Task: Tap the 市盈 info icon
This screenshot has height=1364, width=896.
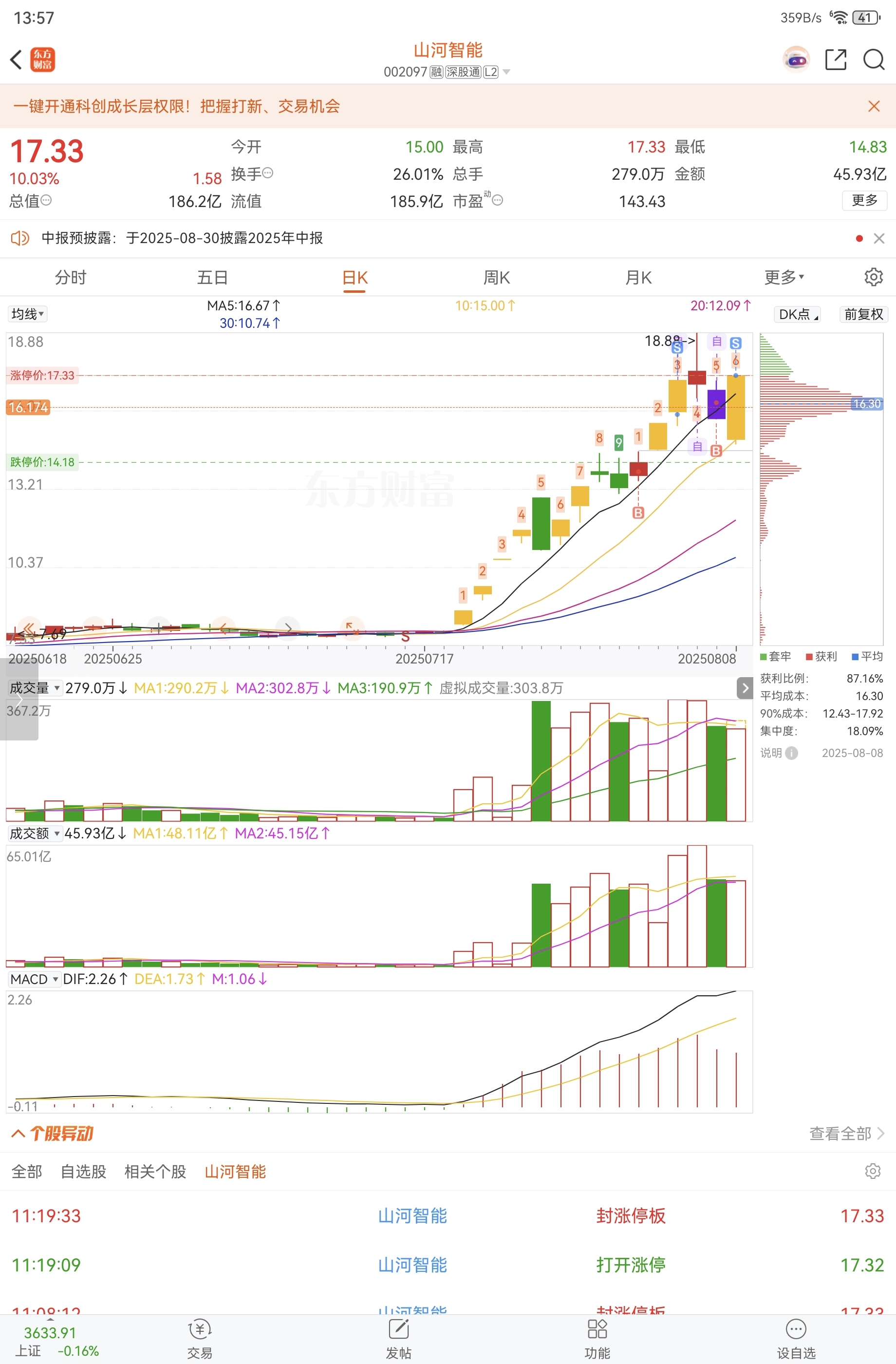Action: (498, 200)
